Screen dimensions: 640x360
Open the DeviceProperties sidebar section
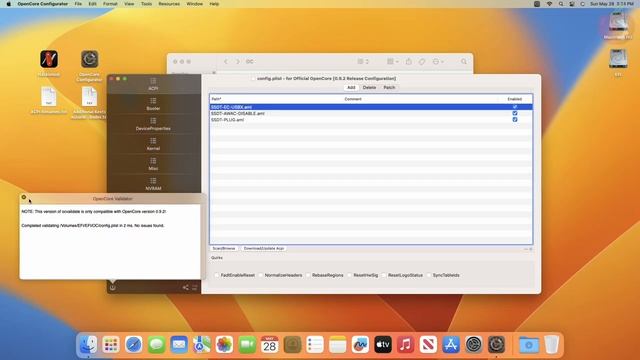(x=153, y=124)
